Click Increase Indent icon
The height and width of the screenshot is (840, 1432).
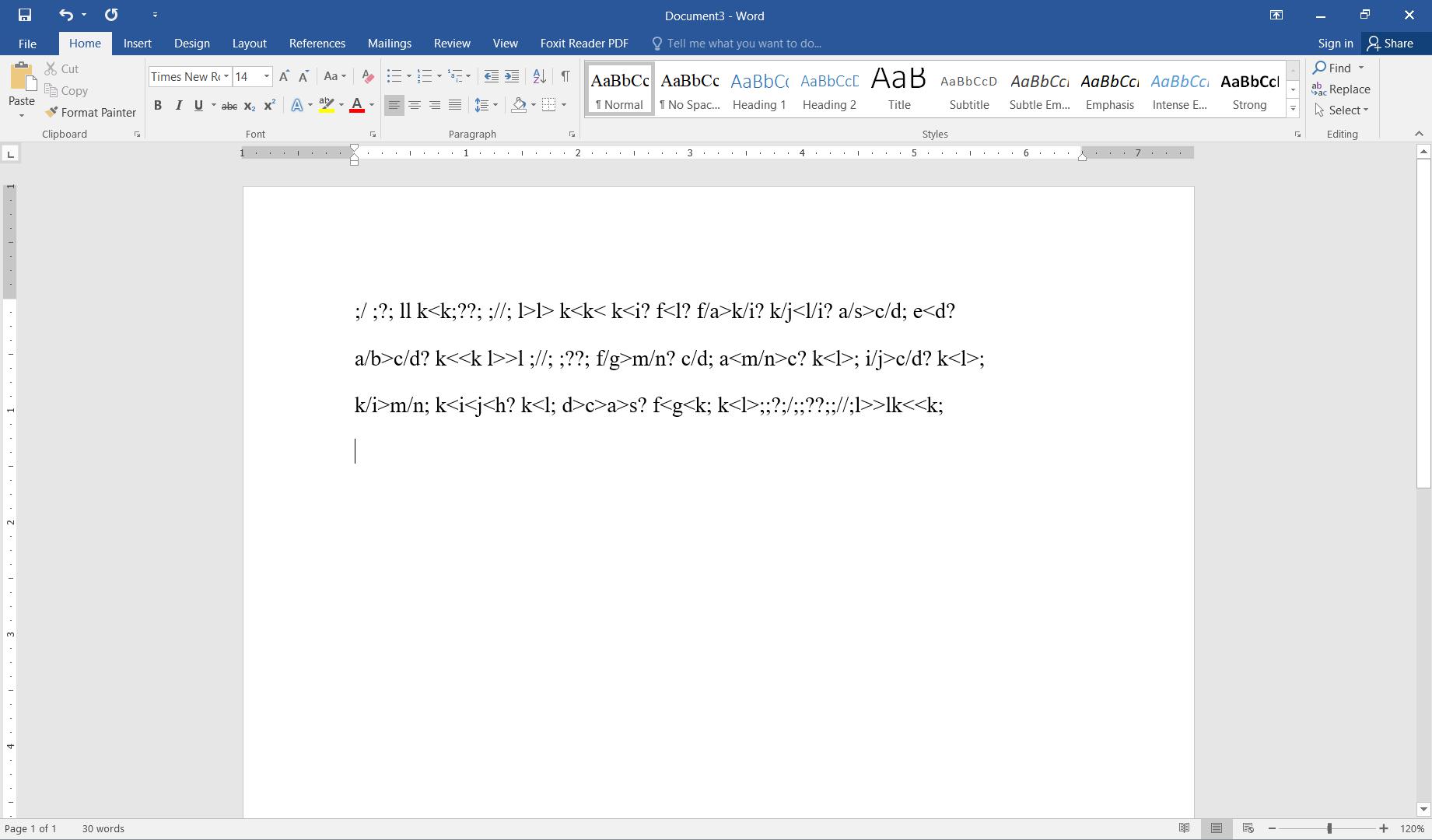[x=512, y=76]
